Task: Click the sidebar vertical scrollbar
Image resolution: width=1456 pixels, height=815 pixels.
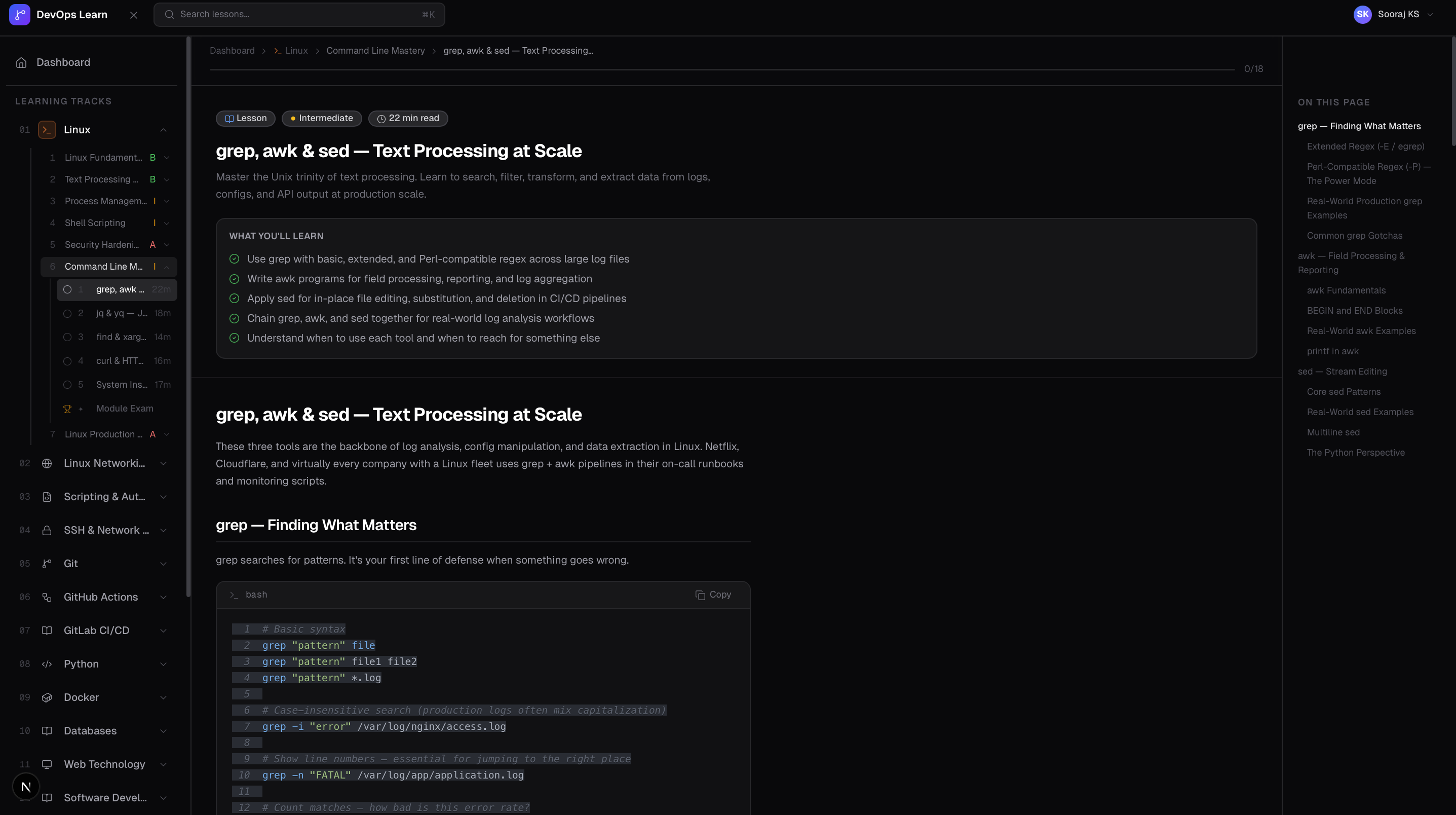Action: [x=189, y=317]
